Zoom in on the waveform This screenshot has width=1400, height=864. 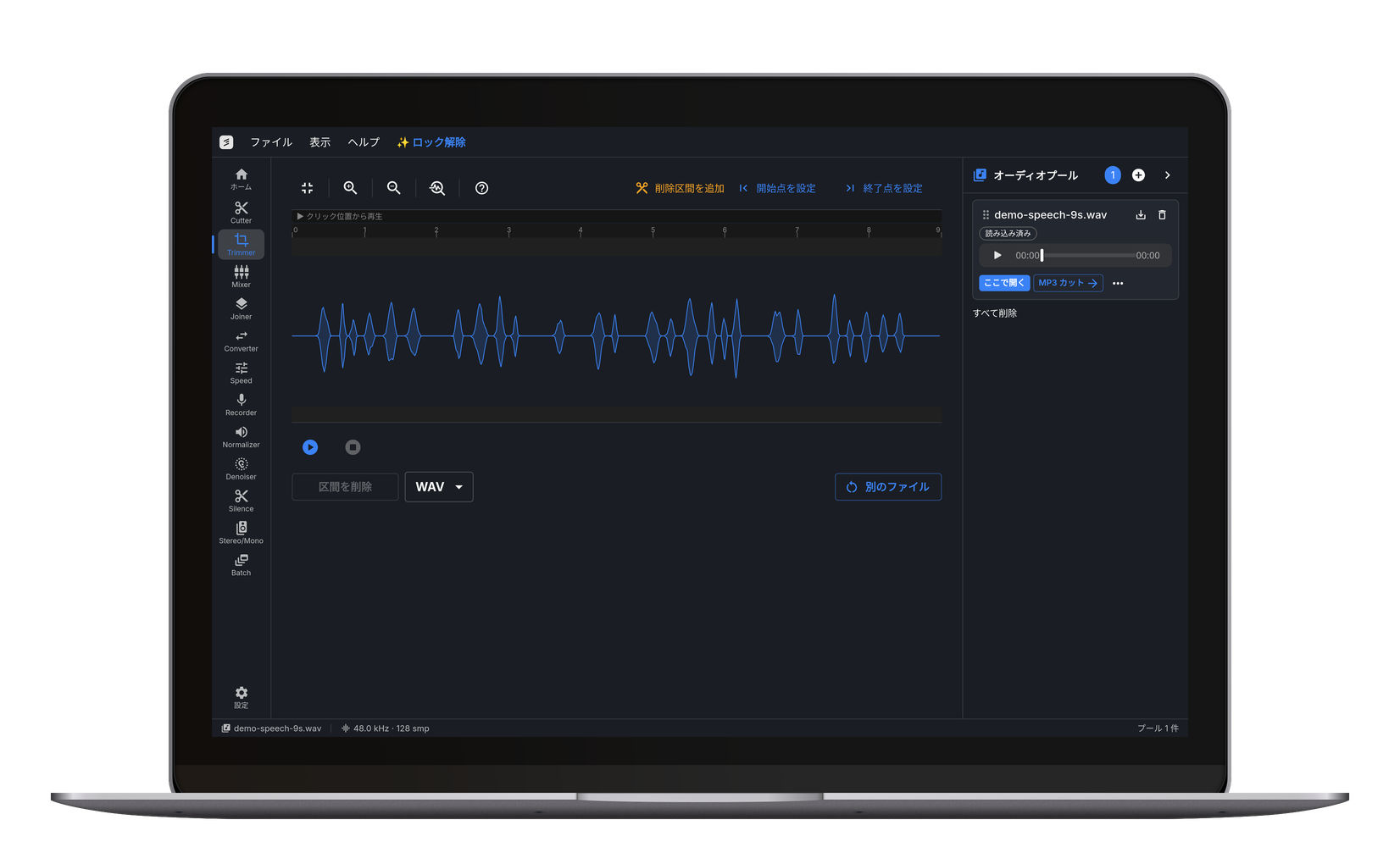pos(350,188)
